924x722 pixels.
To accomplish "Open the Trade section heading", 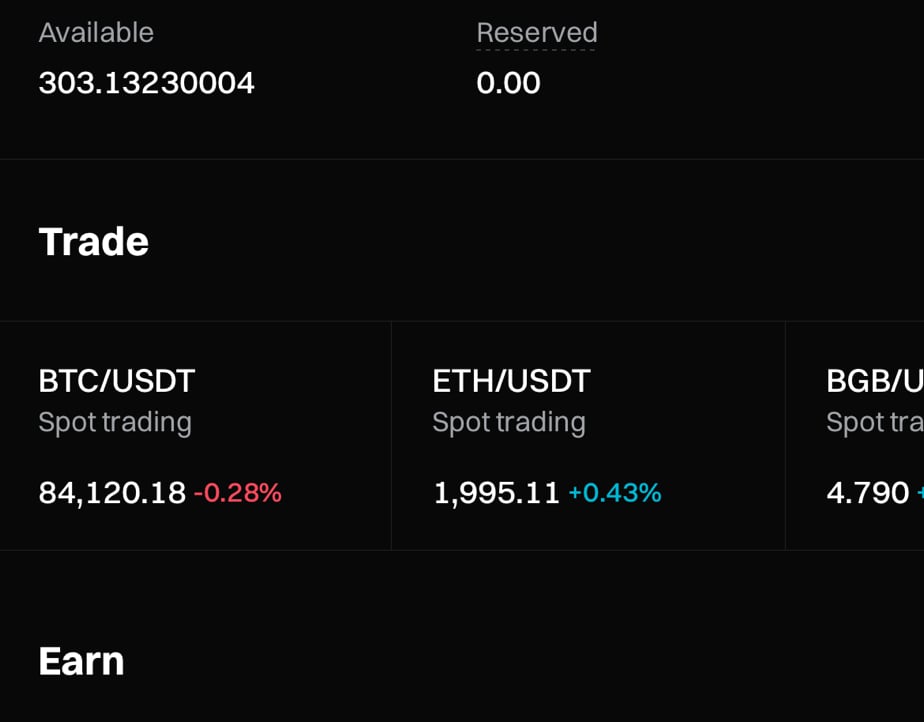I will pos(94,242).
